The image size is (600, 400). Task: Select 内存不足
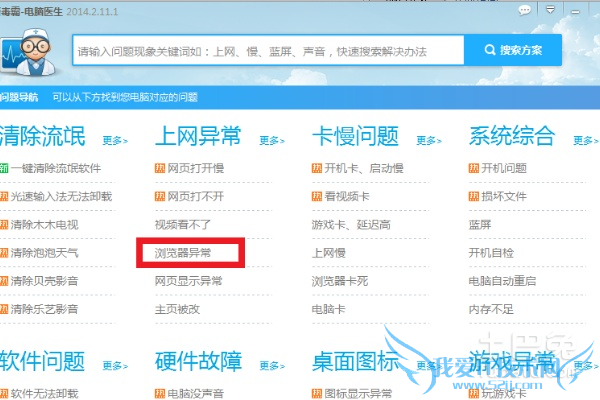pos(491,309)
